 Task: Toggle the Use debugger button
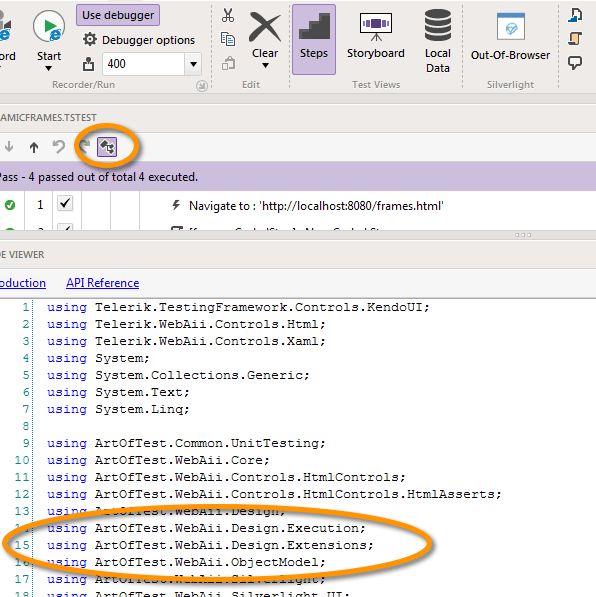(x=118, y=15)
